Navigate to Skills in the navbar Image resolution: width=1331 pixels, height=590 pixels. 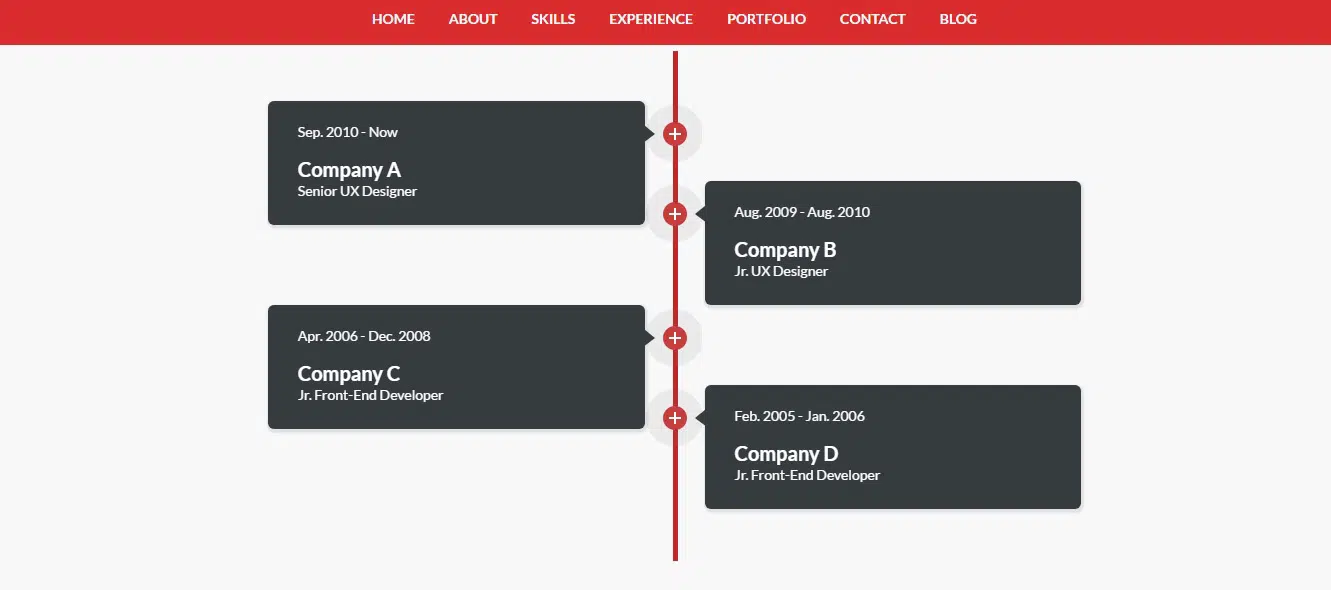pos(553,19)
